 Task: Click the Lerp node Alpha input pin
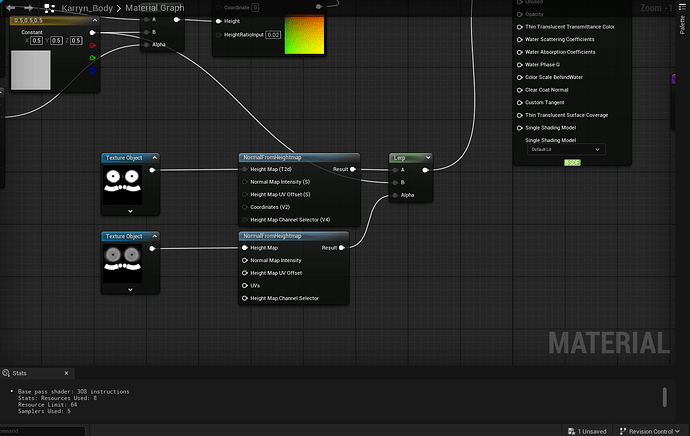[x=395, y=195]
